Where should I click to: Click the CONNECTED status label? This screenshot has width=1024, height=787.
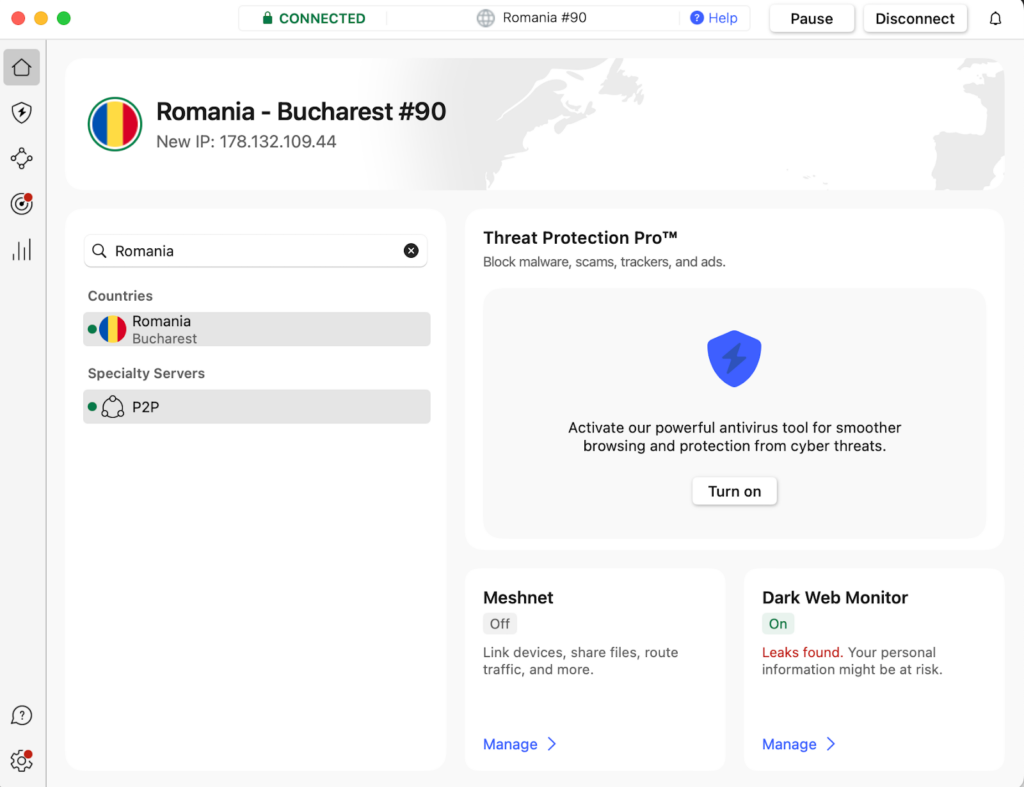pos(322,18)
